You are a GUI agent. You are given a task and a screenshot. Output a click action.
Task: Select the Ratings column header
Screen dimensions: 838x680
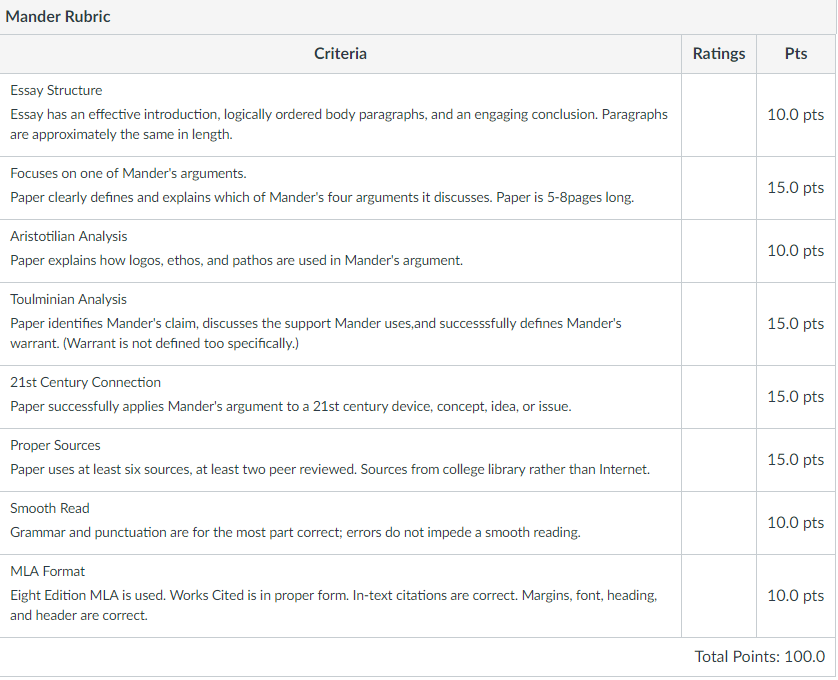pyautogui.click(x=719, y=53)
